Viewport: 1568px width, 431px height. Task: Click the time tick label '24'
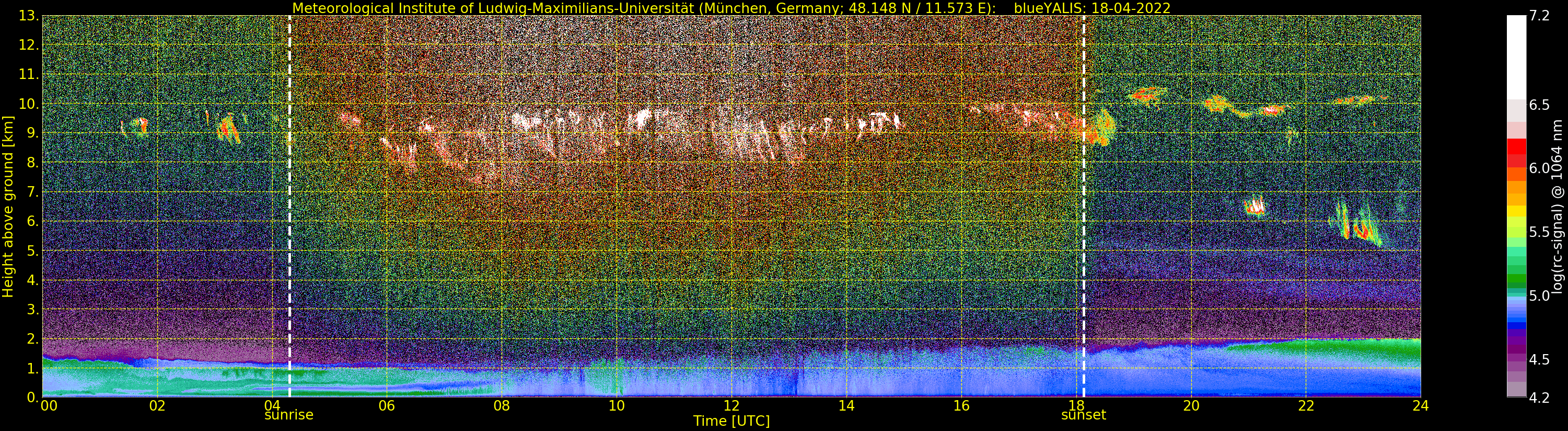tap(1421, 406)
